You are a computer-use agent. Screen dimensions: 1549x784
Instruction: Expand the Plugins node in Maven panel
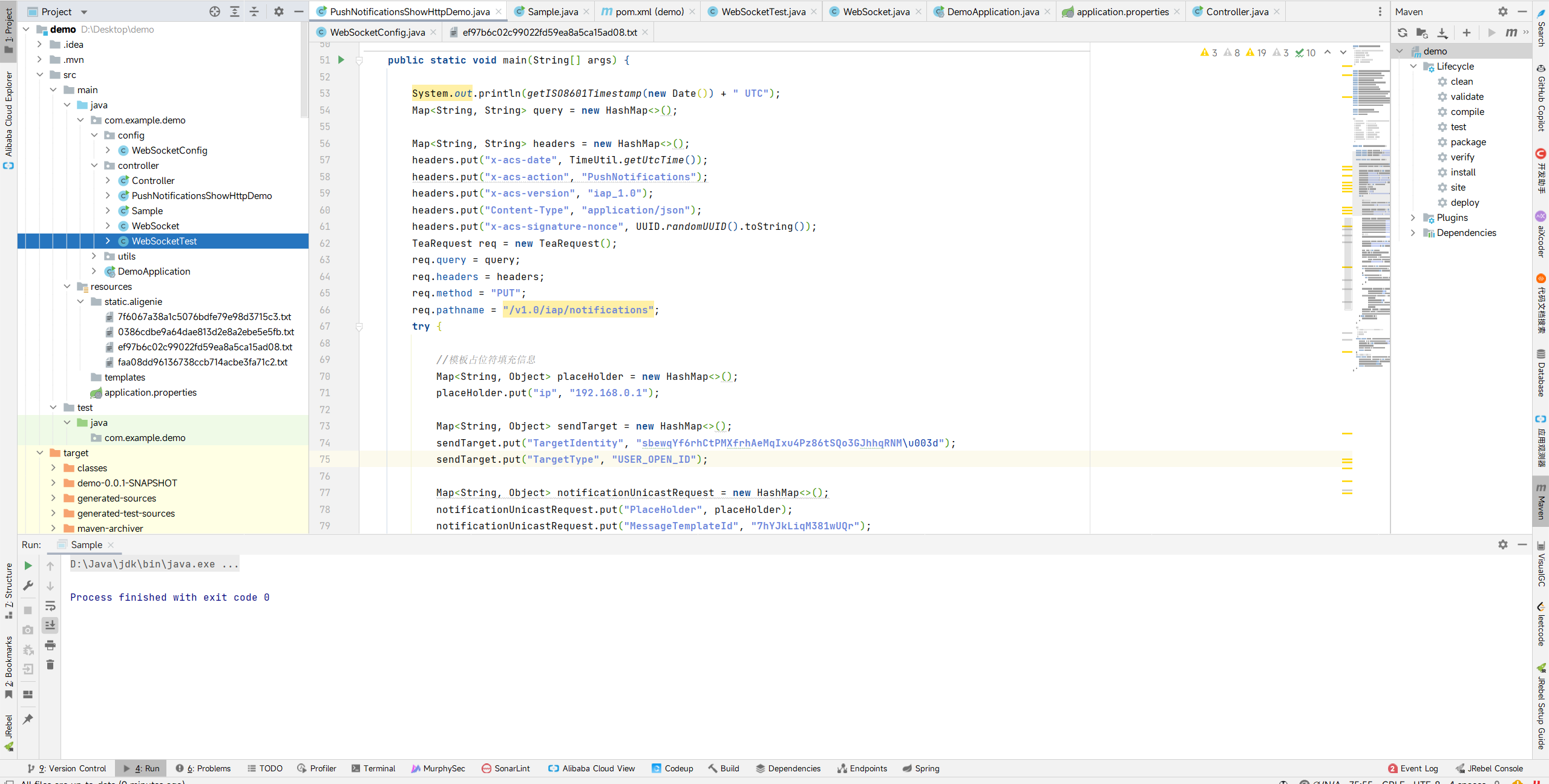point(1413,218)
